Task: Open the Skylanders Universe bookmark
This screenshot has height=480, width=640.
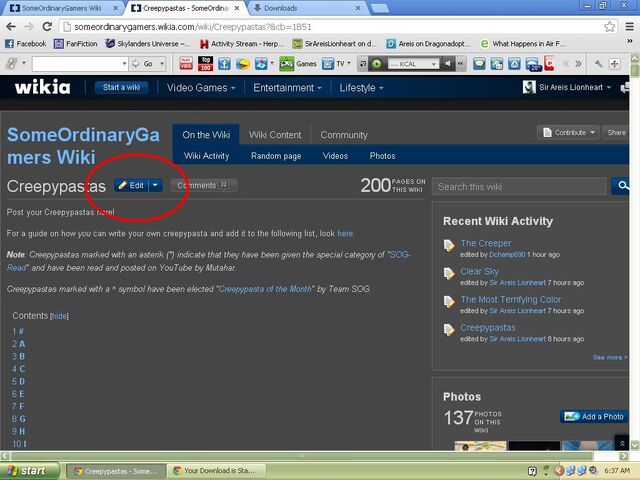Action: click(x=147, y=44)
